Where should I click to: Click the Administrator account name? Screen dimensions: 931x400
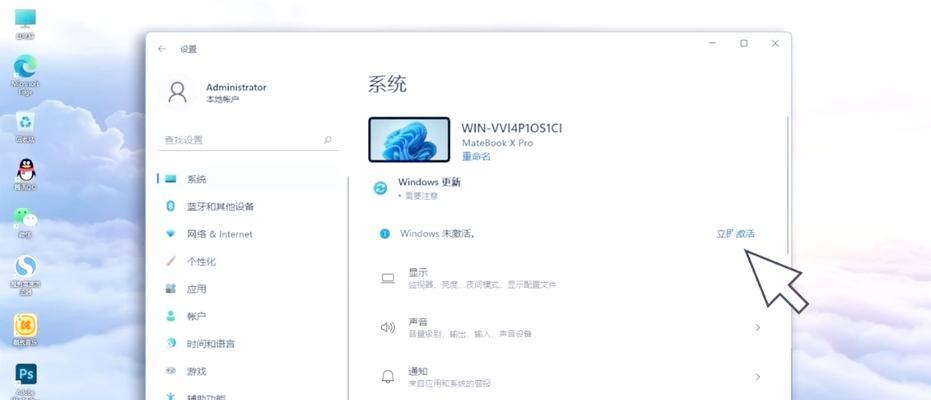236,87
